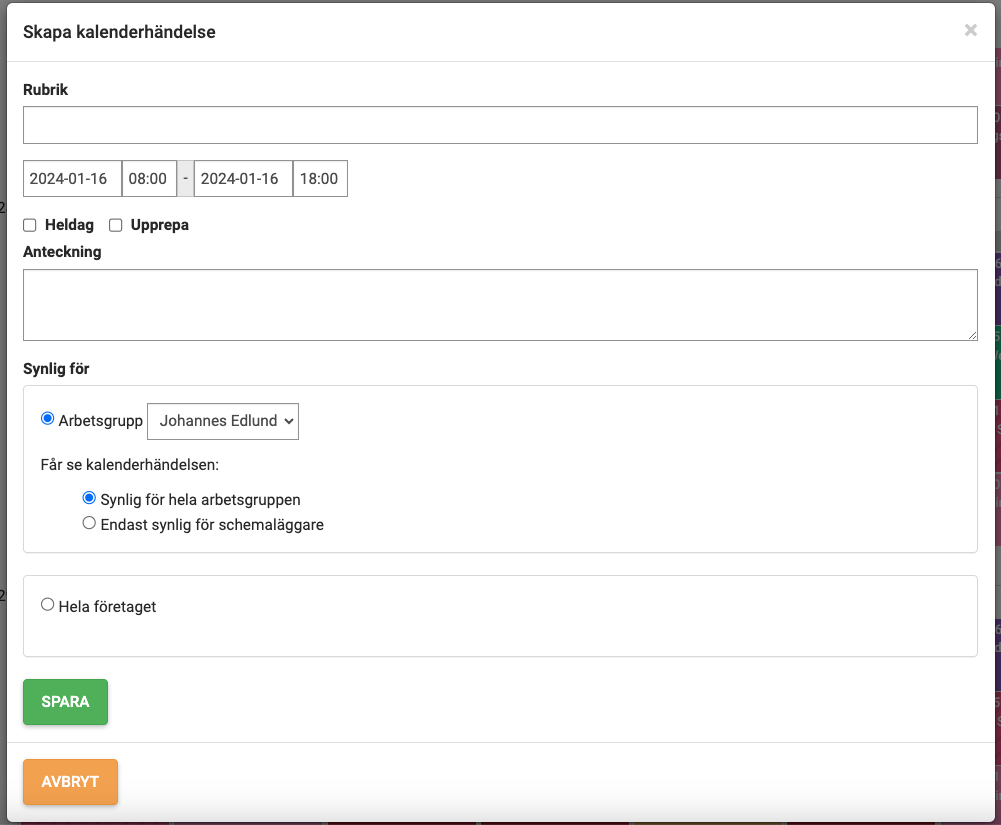Select Endast synlig för schemaläggare
Viewport: 1001px width, 825px height.
pos(89,523)
